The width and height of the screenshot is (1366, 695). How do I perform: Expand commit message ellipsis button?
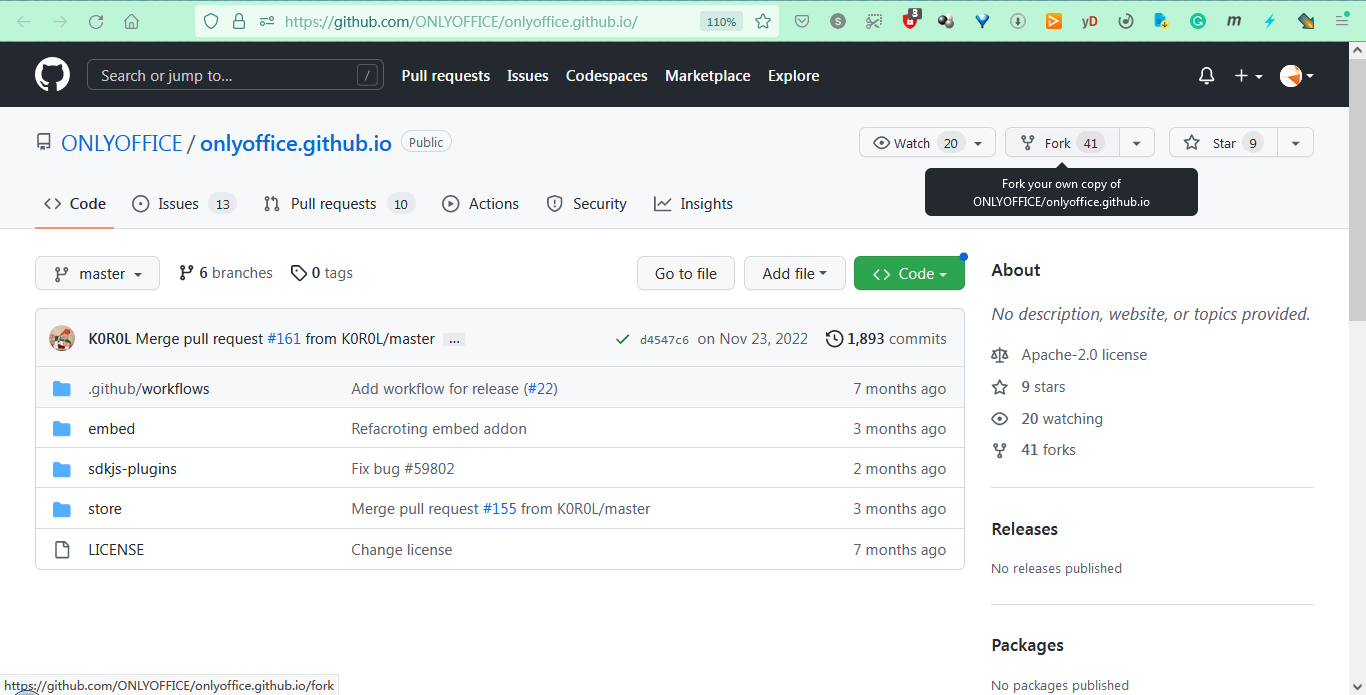click(454, 340)
